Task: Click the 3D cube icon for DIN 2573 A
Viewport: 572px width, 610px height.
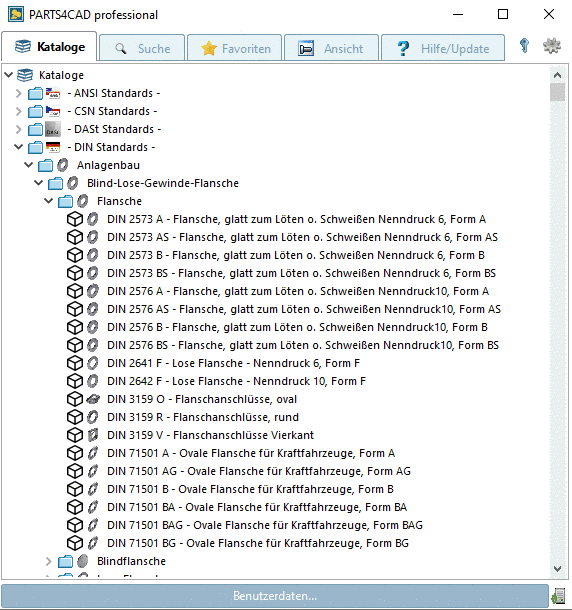Action: coord(75,219)
